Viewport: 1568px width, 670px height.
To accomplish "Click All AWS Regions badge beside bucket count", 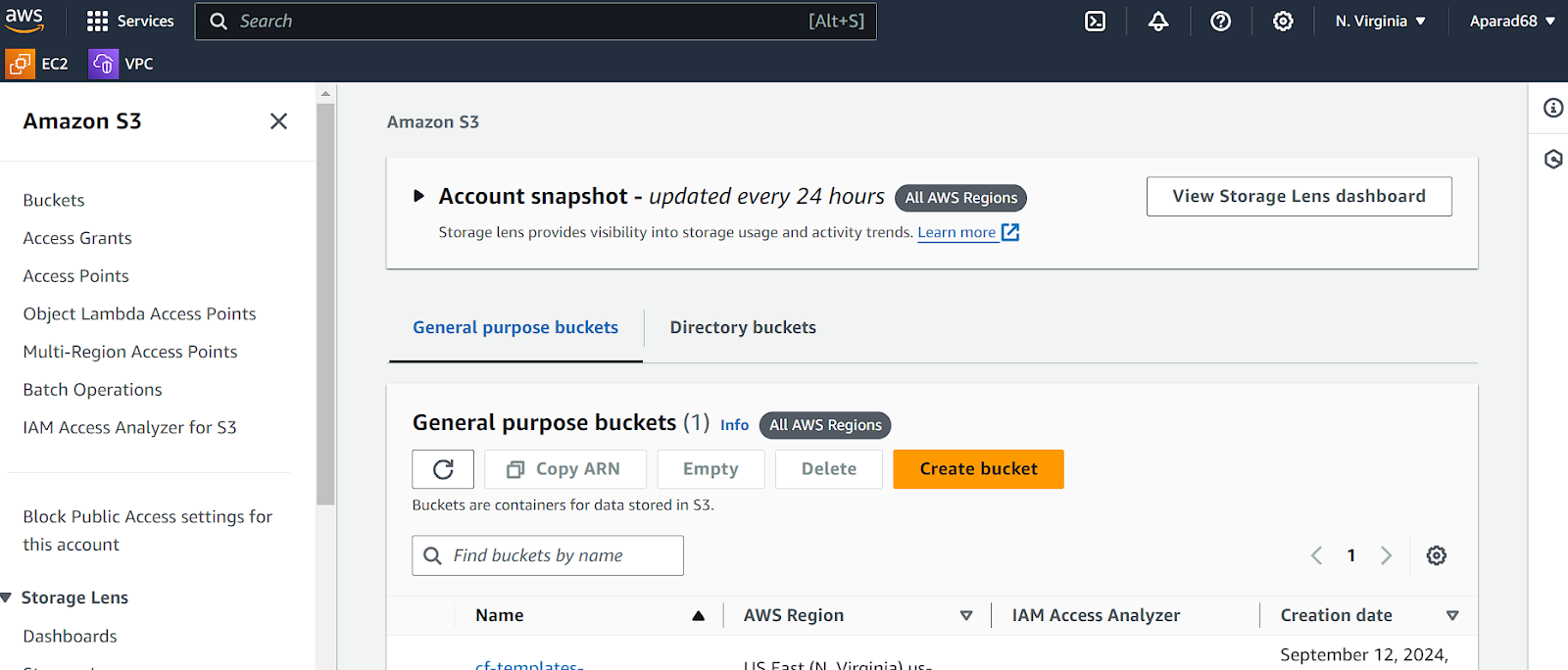I will [x=825, y=425].
